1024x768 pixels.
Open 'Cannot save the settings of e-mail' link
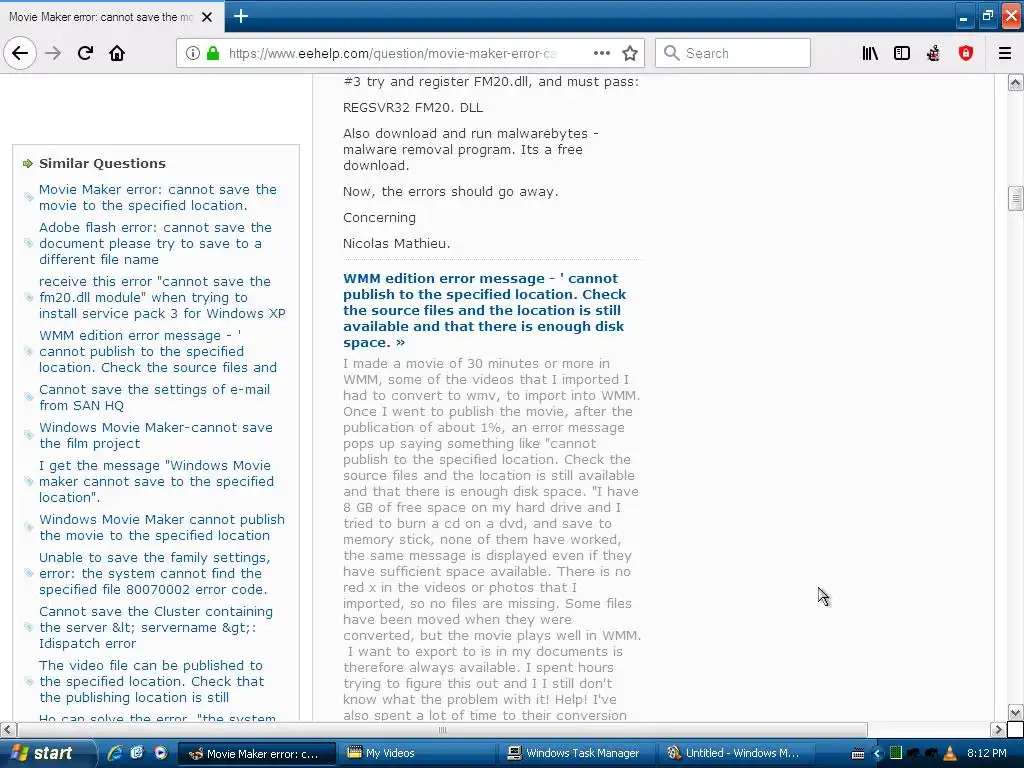tap(154, 397)
